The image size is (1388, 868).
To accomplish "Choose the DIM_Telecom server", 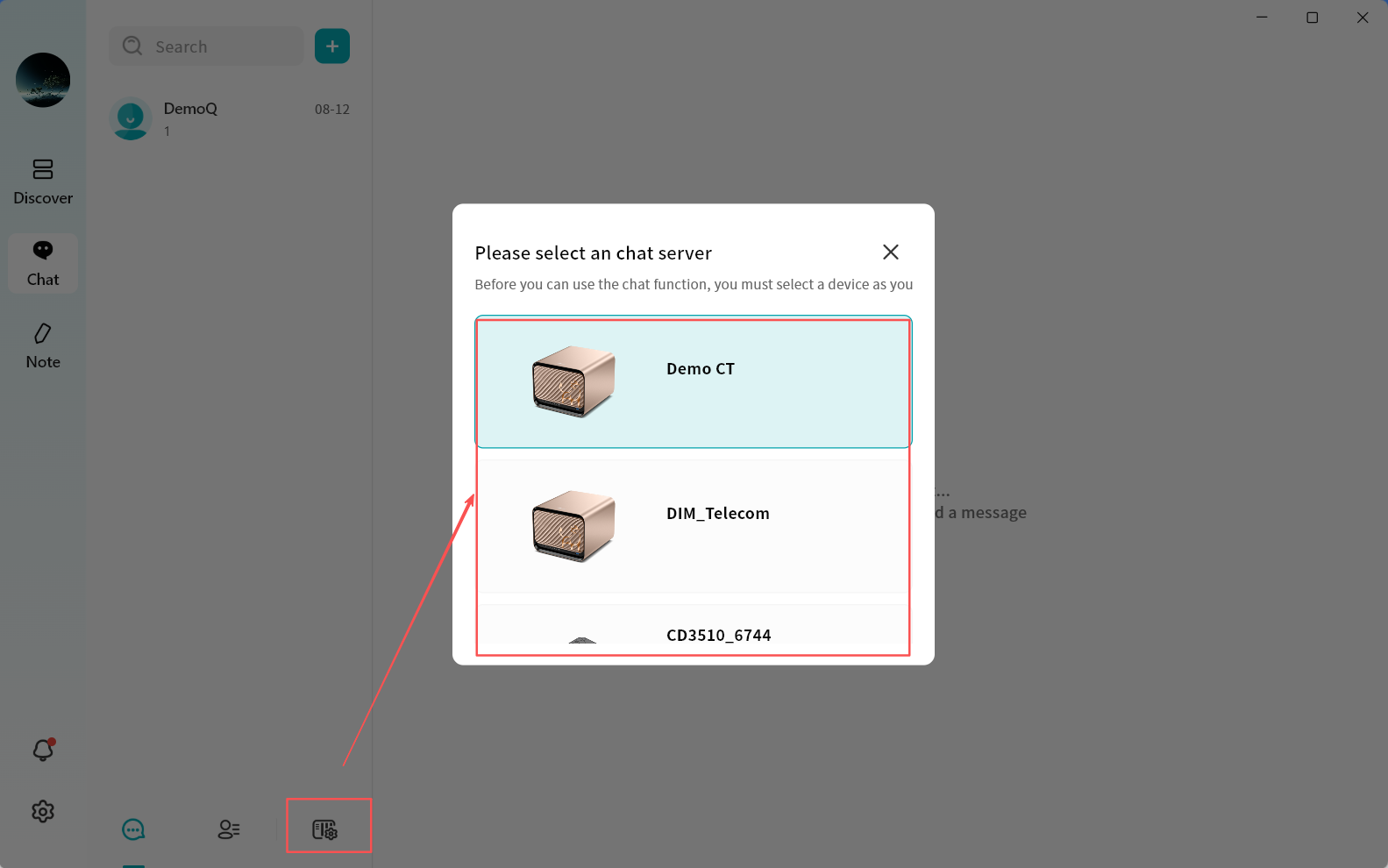I will pyautogui.click(x=717, y=514).
